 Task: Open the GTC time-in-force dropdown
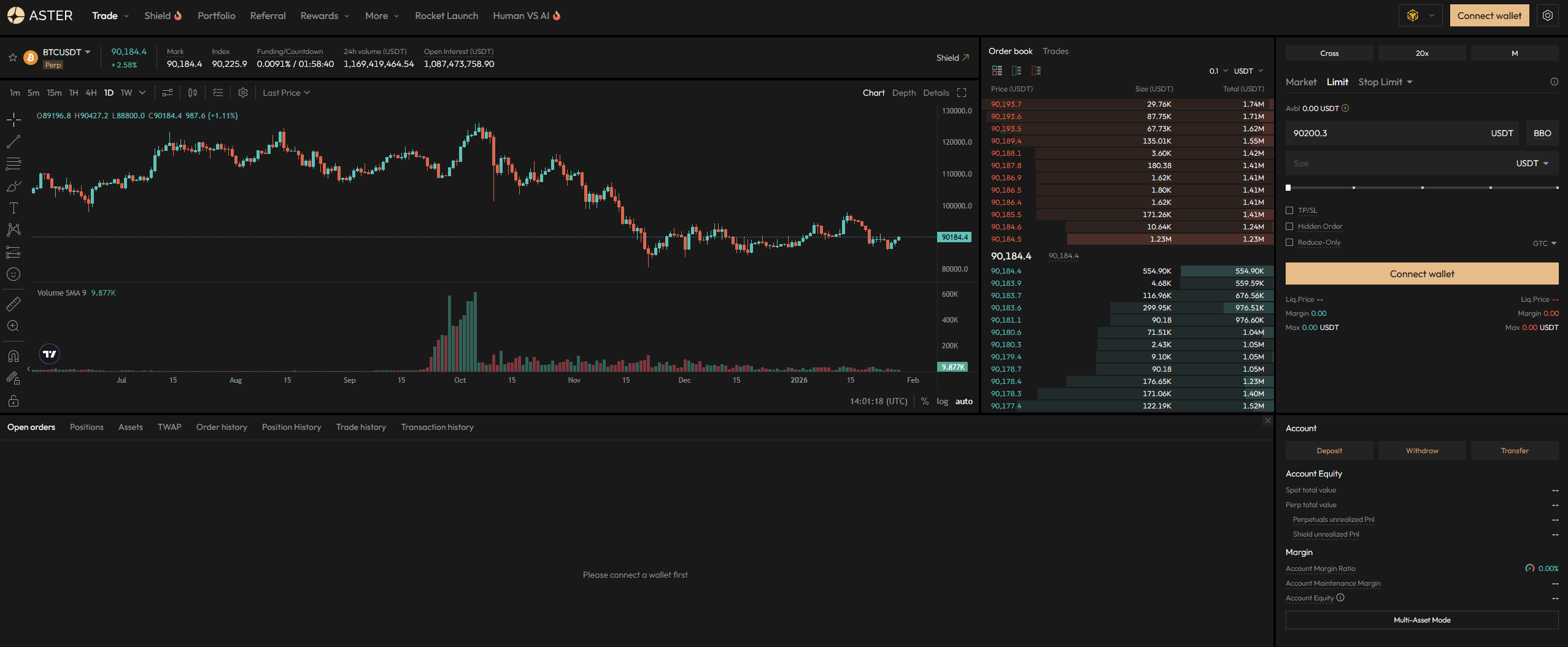click(1544, 243)
